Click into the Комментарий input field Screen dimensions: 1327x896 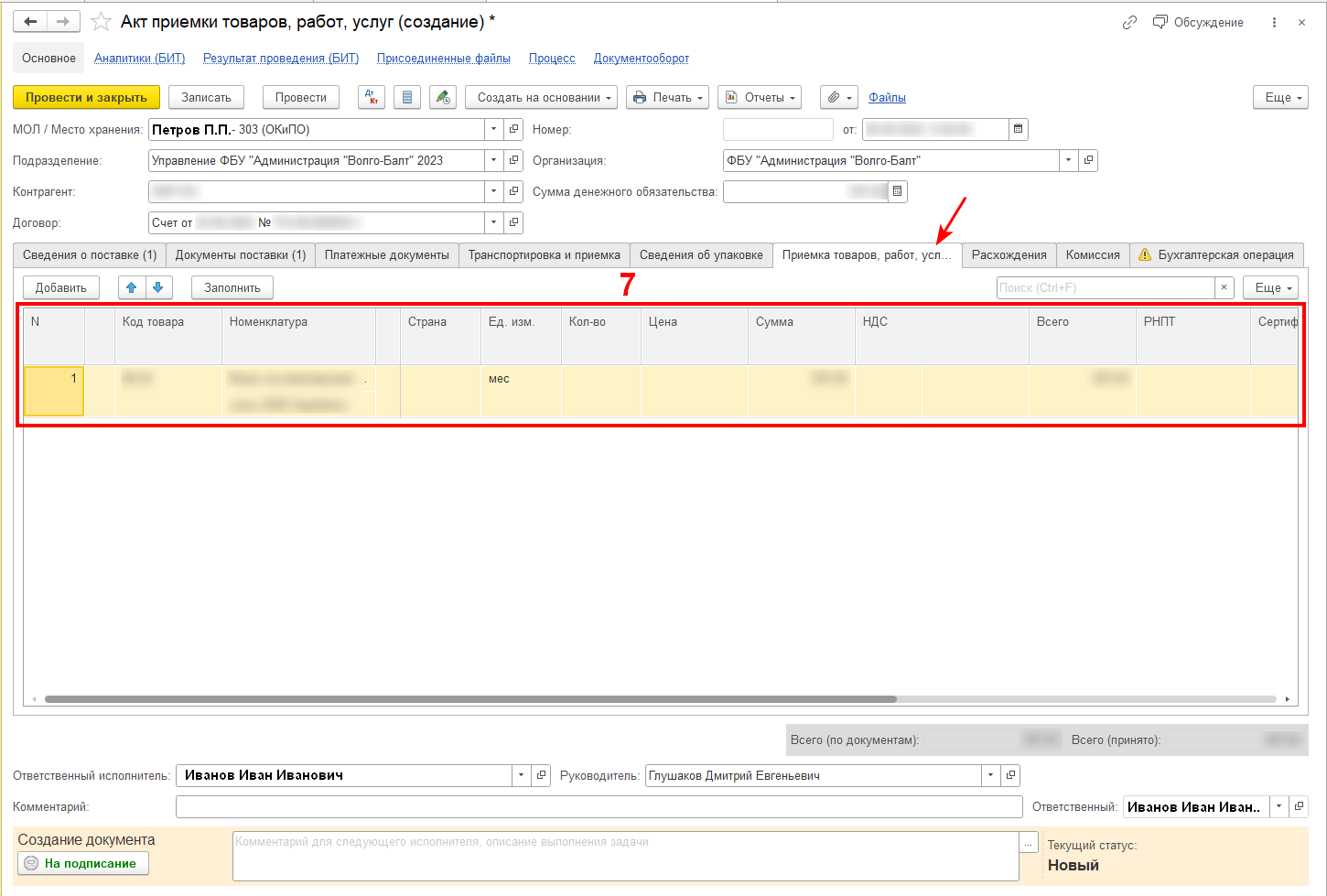(x=599, y=806)
